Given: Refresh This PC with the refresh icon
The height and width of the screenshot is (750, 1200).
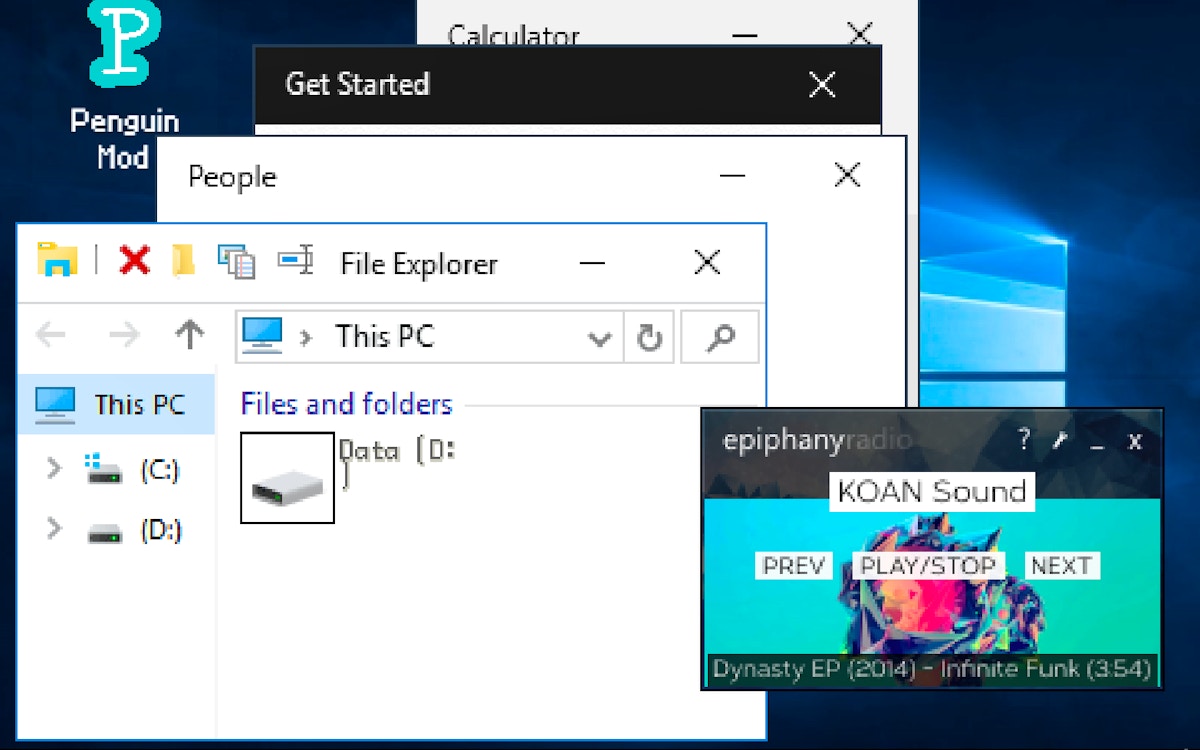Looking at the screenshot, I should [648, 337].
